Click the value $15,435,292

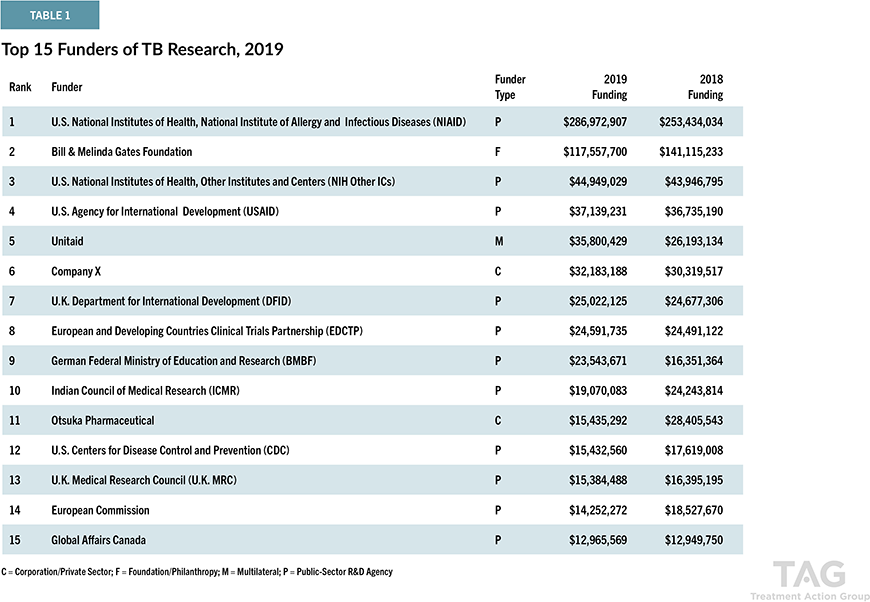[x=598, y=421]
